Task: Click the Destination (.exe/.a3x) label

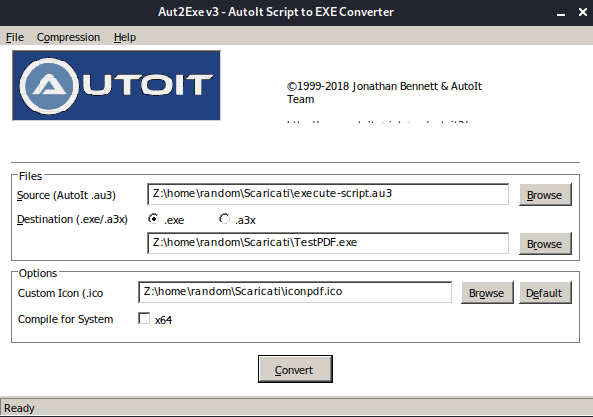Action: pyautogui.click(x=72, y=220)
